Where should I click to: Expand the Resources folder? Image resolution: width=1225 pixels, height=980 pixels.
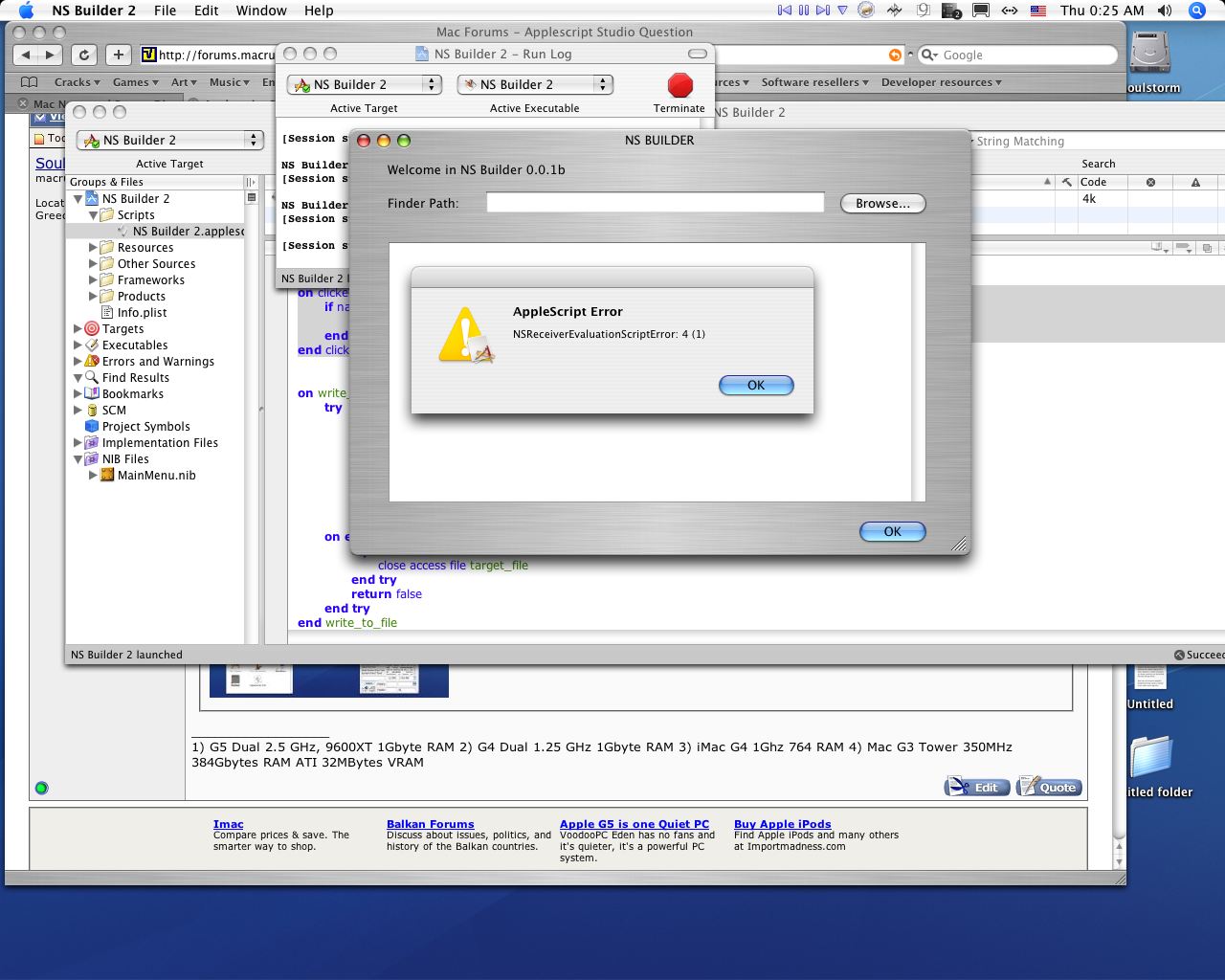pos(94,248)
